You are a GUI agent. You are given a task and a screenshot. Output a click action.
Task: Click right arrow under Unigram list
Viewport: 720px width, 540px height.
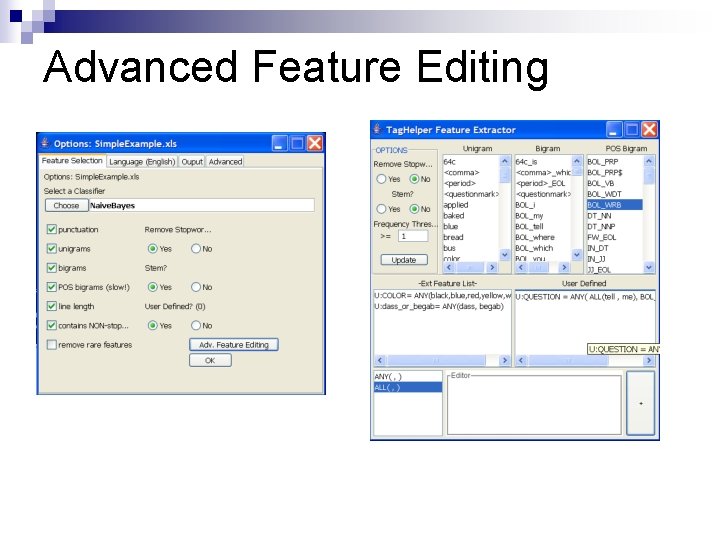coord(492,267)
